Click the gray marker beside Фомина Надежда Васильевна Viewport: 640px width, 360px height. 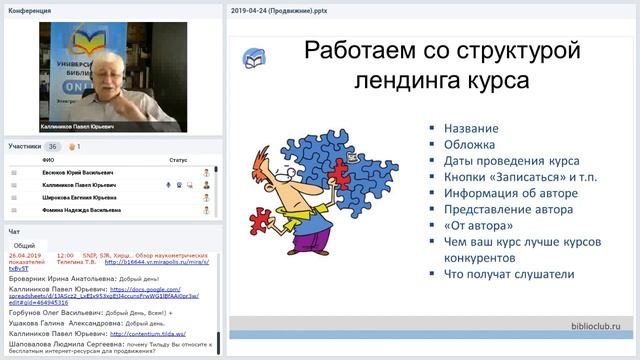14,211
